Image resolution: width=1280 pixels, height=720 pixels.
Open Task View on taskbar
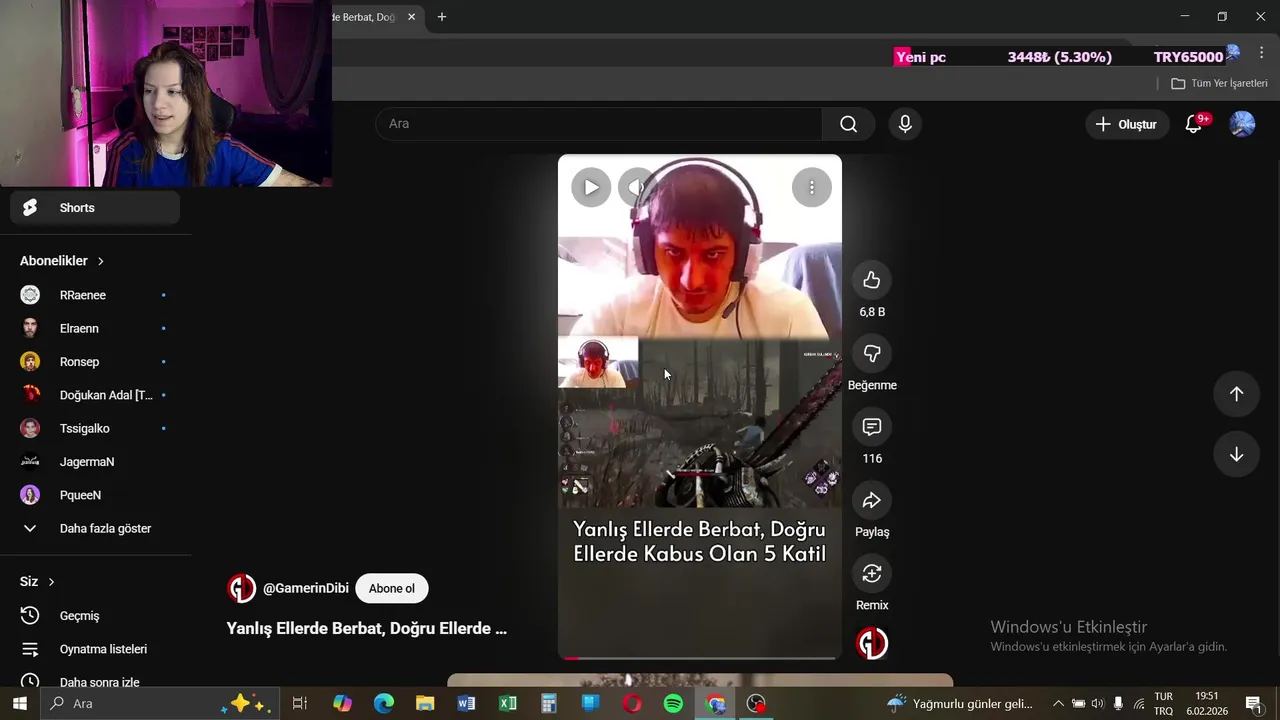pyautogui.click(x=299, y=704)
